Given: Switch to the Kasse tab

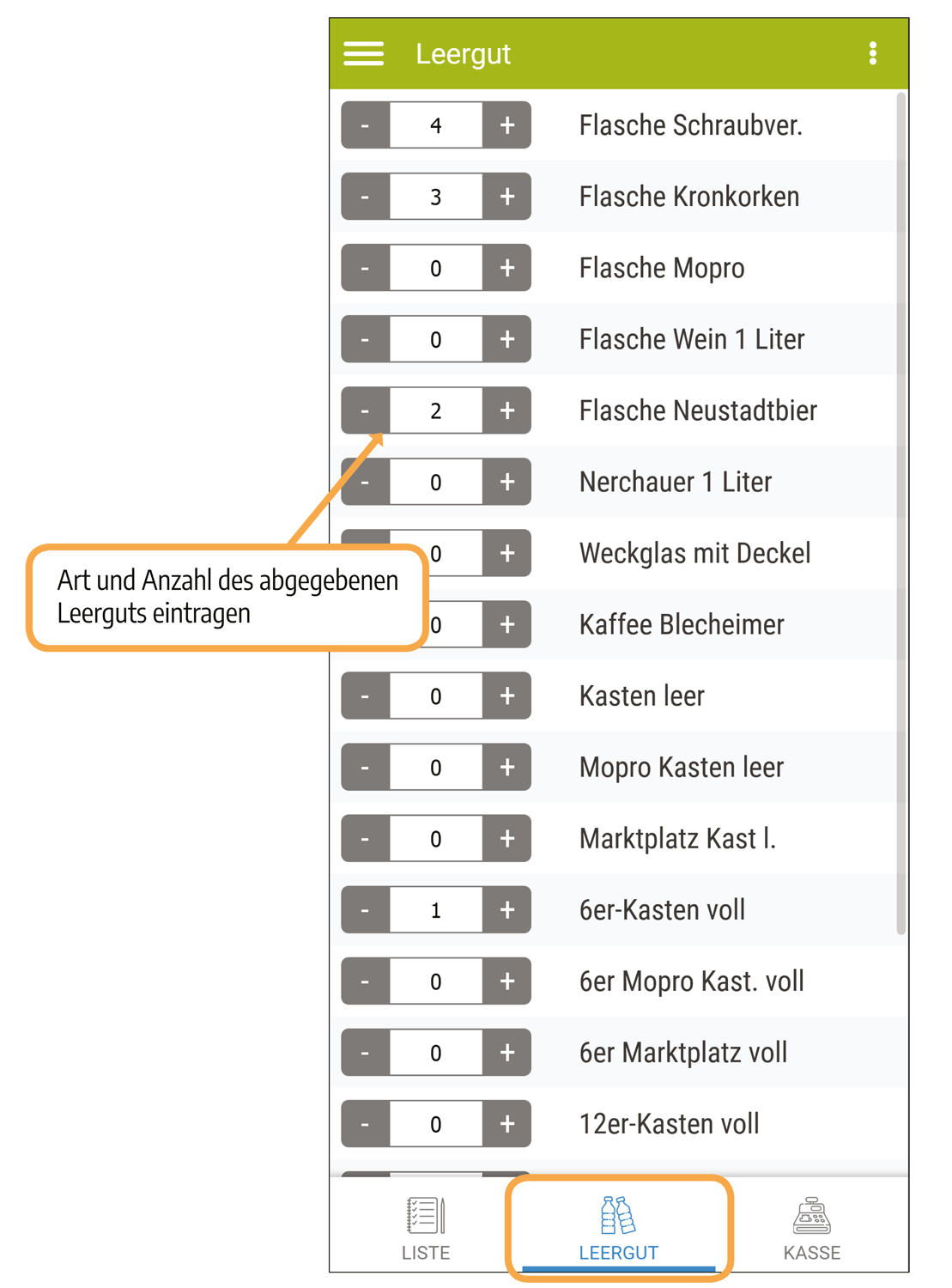Looking at the screenshot, I should (x=811, y=1228).
